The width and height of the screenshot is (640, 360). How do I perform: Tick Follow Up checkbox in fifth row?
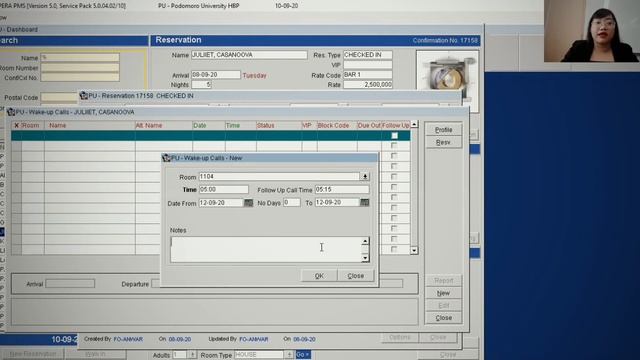tap(394, 176)
